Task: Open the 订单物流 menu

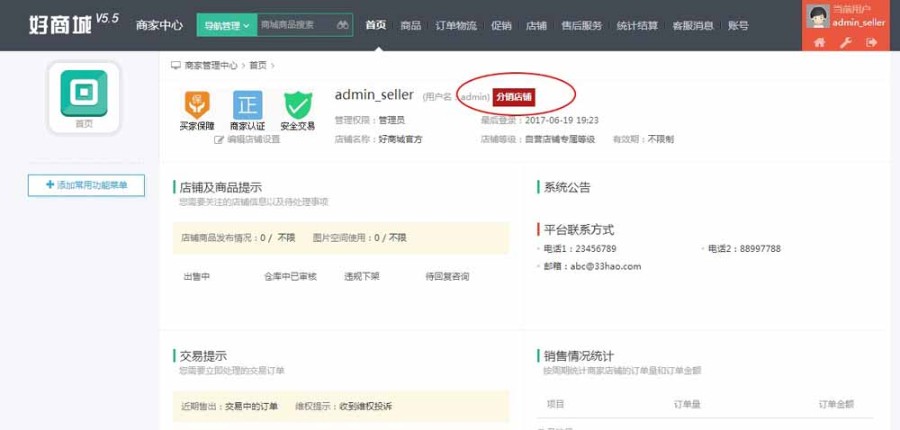Action: click(x=456, y=25)
